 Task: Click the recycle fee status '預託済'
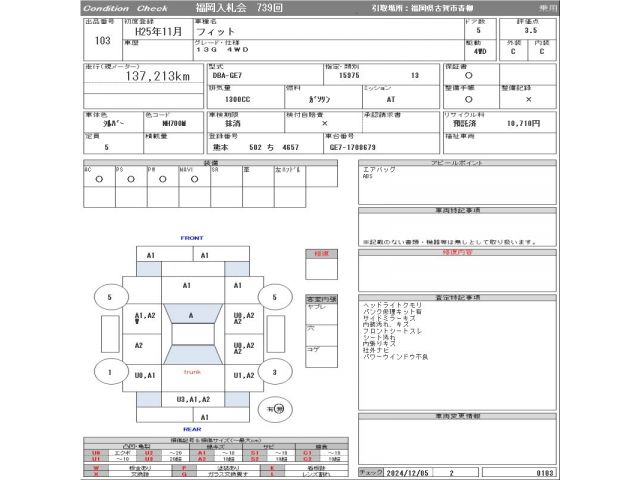click(464, 123)
